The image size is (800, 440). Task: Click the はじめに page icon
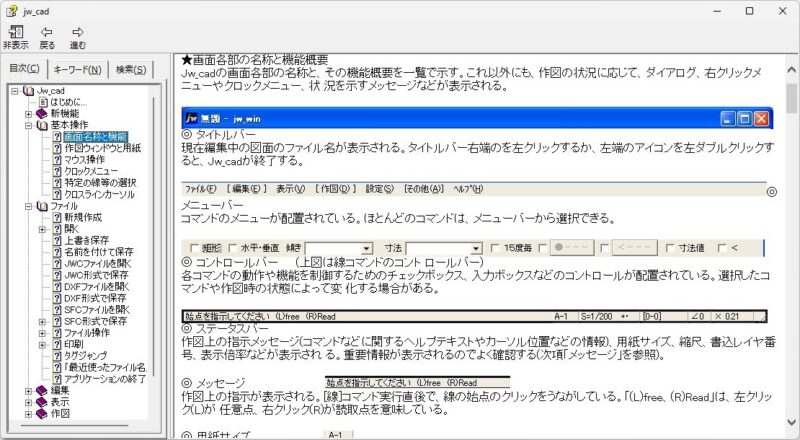point(44,102)
